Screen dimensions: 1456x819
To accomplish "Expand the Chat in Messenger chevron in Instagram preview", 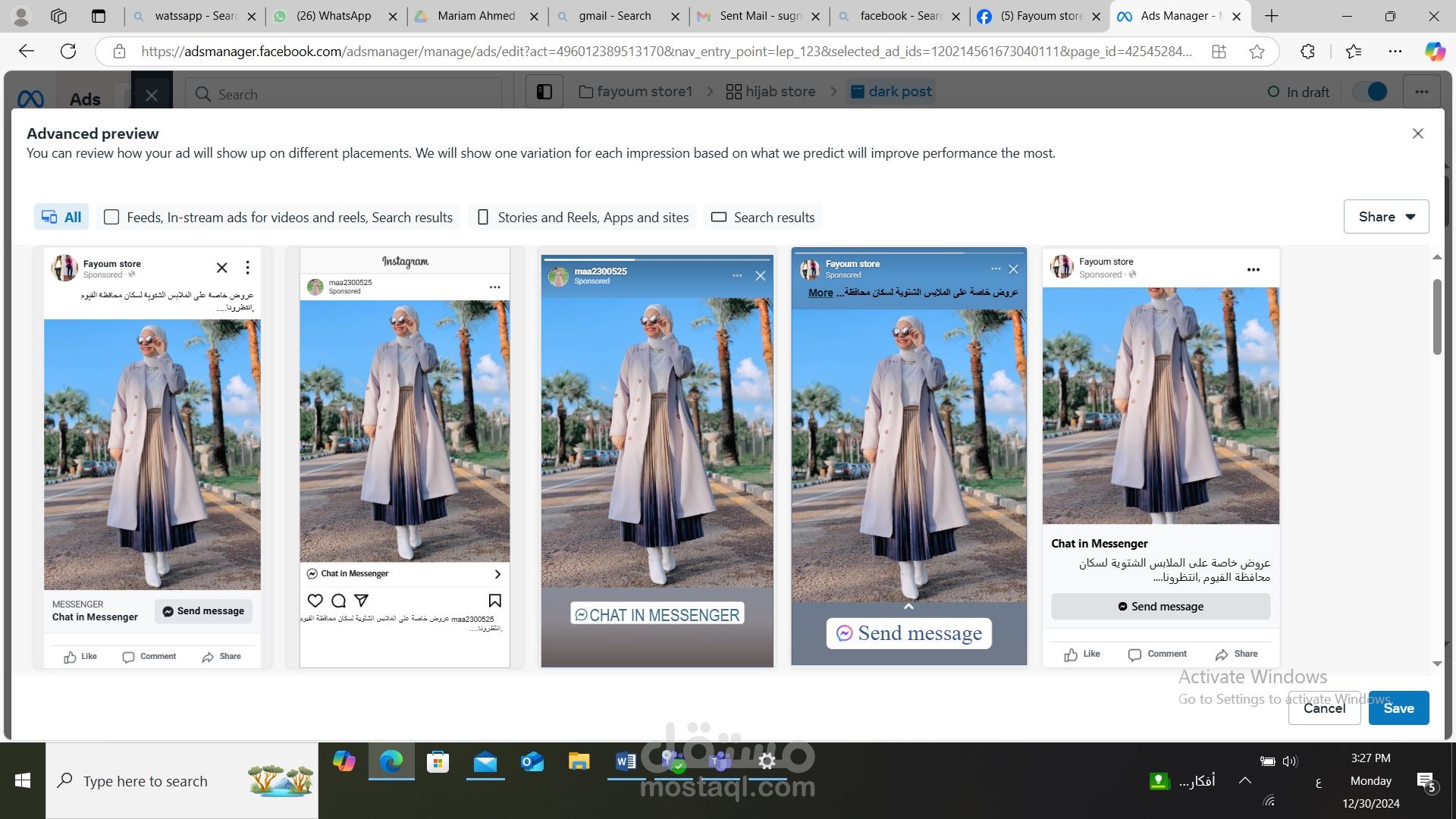I will [x=497, y=574].
